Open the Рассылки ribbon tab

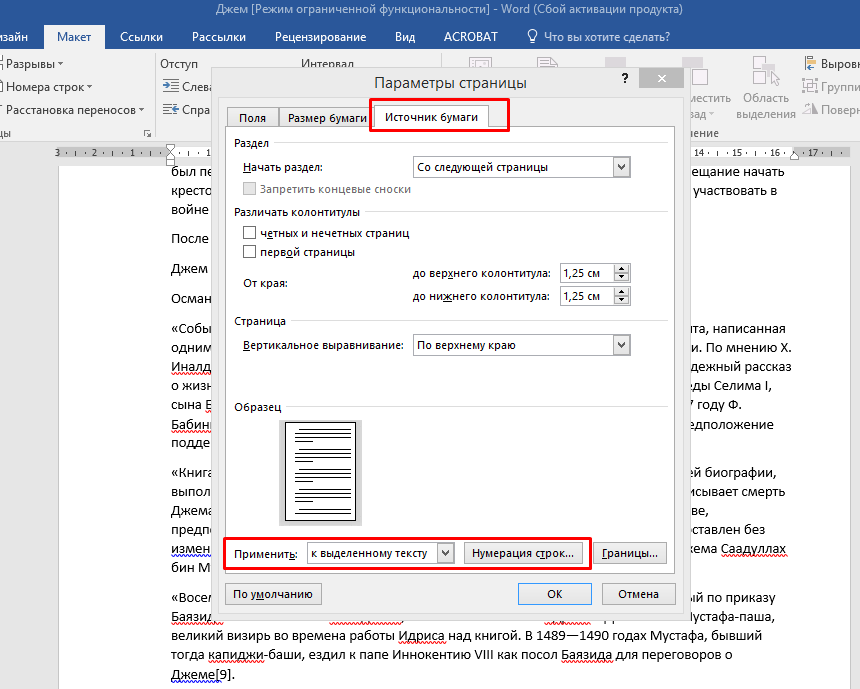tap(219, 37)
